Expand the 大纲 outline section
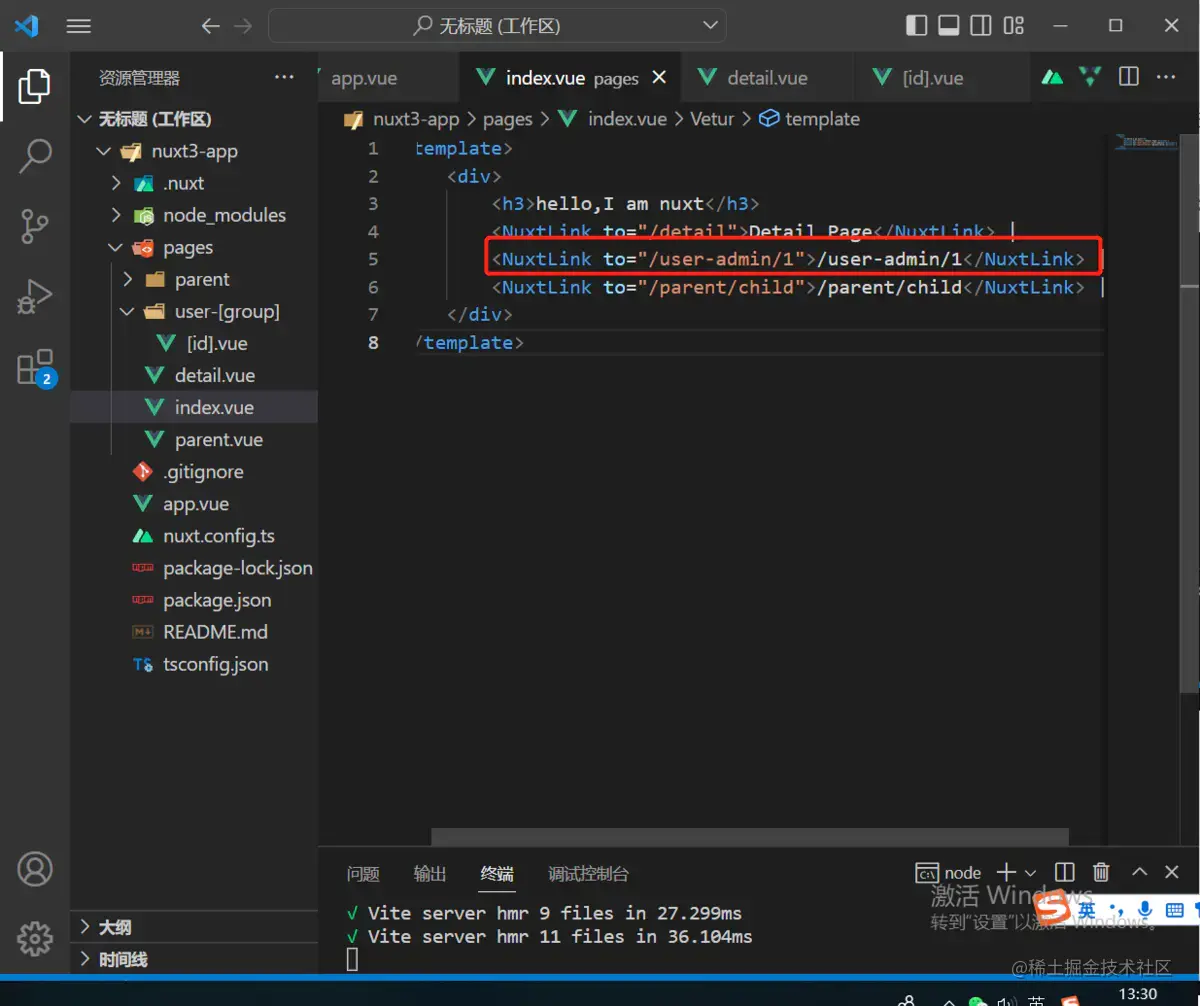This screenshot has width=1200, height=1006. click(x=194, y=927)
